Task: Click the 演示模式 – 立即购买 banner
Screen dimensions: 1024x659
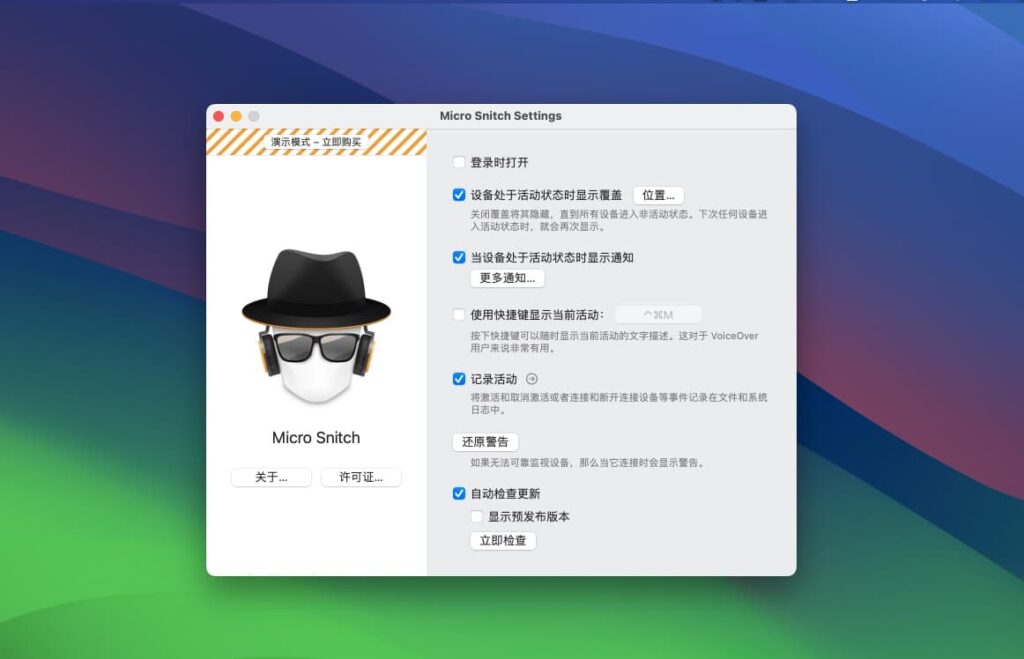Action: pos(316,141)
